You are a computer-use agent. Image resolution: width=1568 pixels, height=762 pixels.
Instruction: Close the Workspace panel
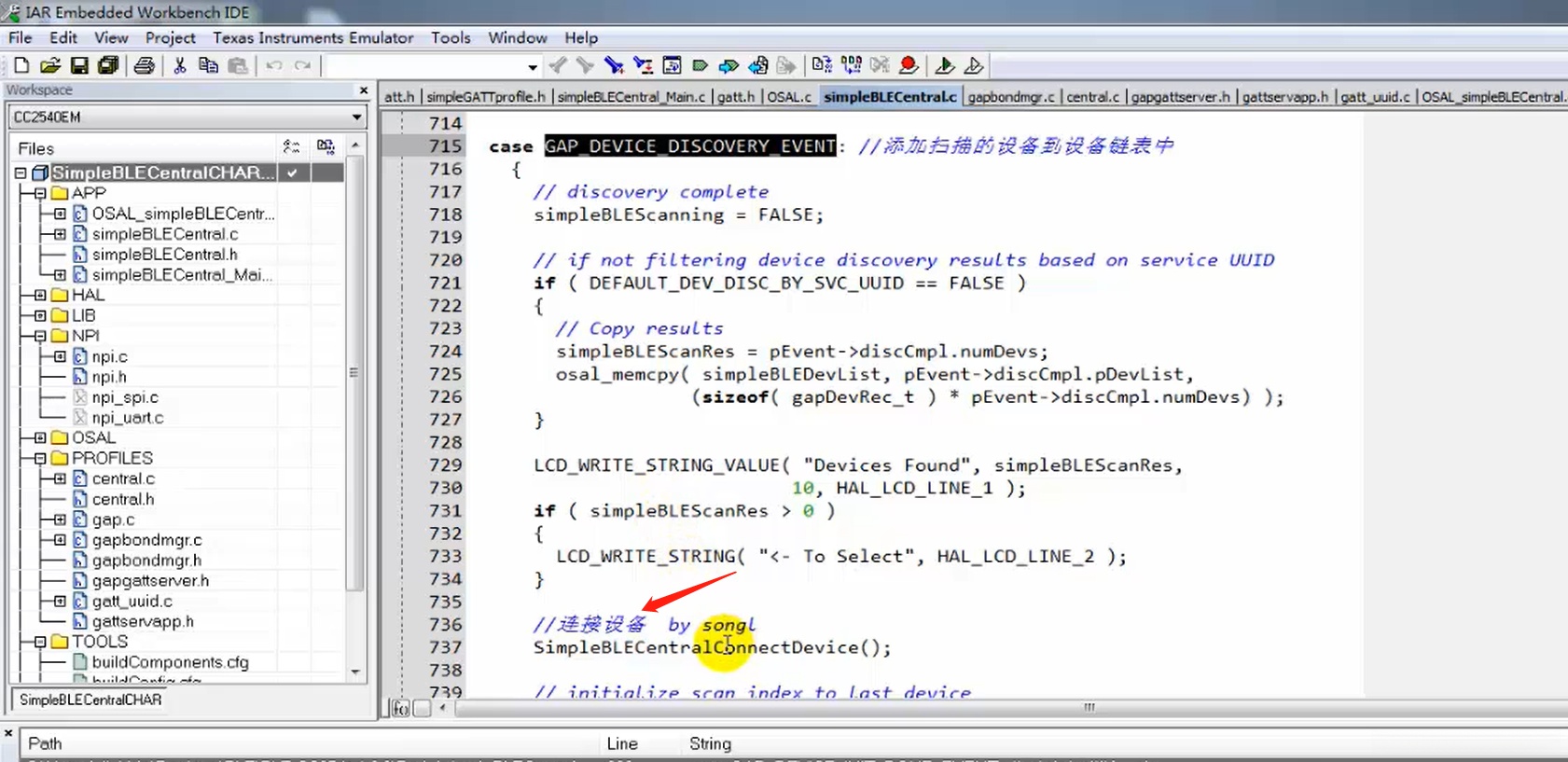[364, 90]
